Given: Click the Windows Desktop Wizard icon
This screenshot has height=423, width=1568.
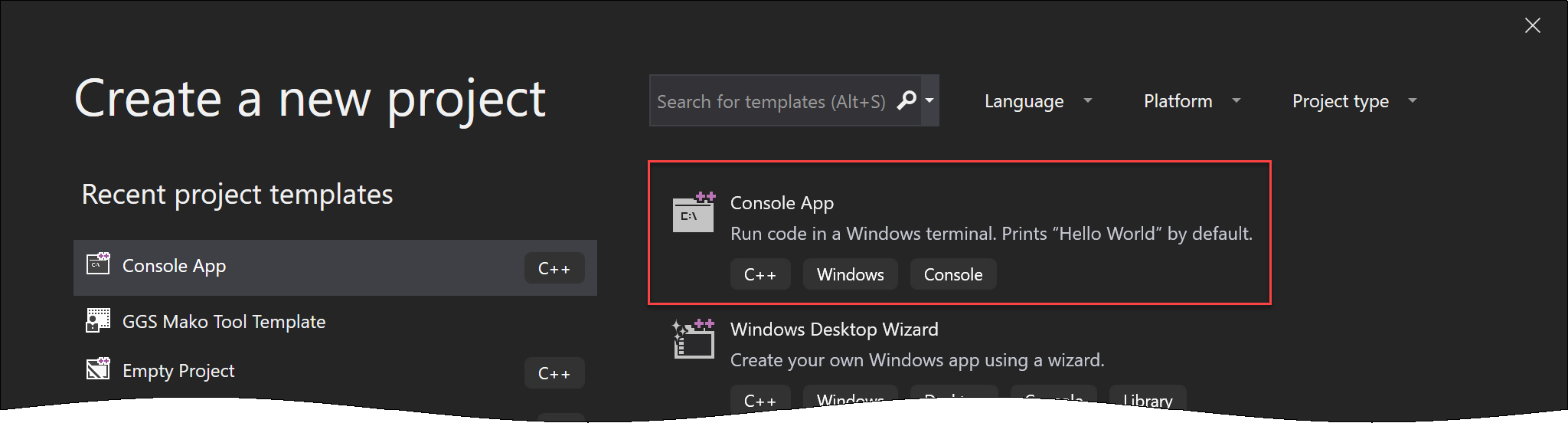Looking at the screenshot, I should tap(694, 339).
